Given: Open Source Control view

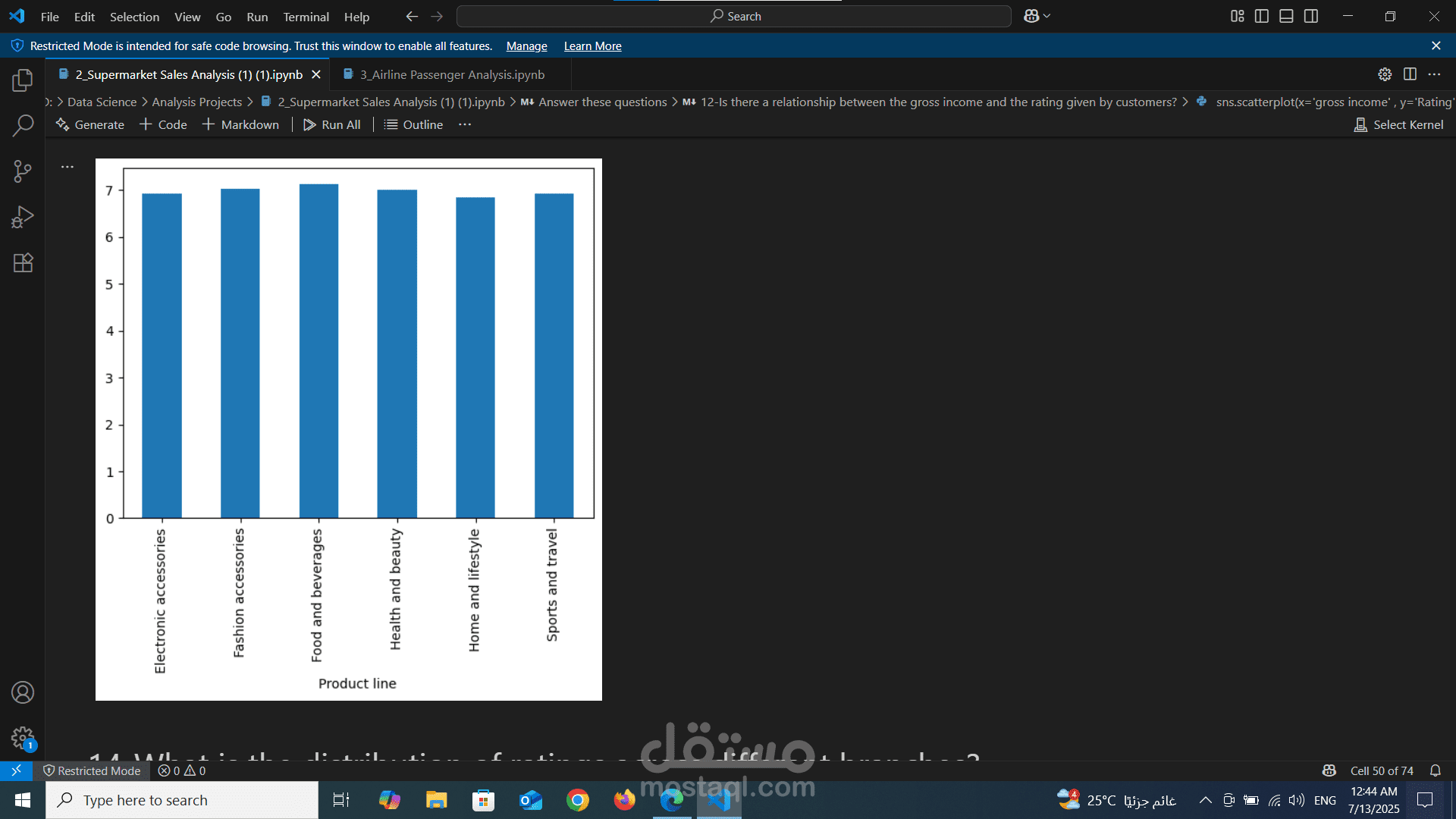Looking at the screenshot, I should point(23,171).
